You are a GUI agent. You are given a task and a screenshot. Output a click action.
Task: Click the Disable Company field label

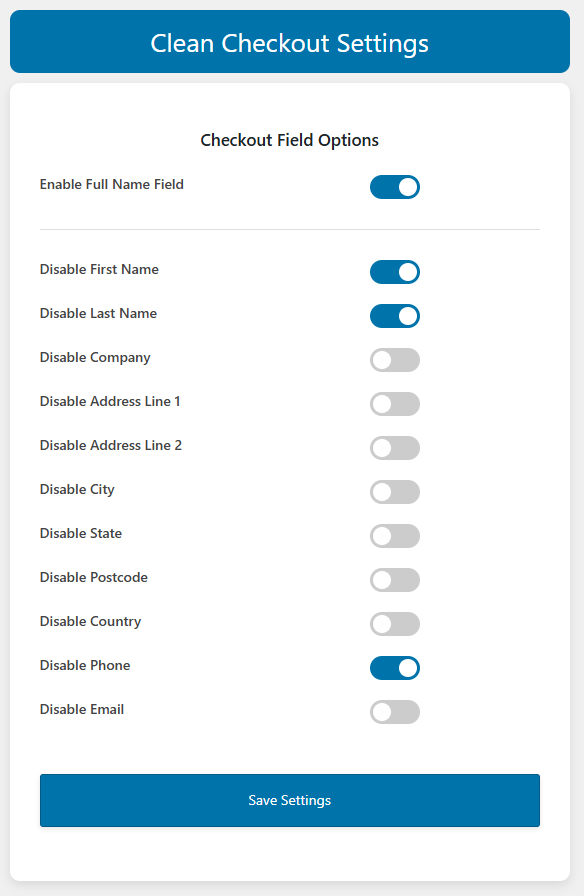[x=94, y=358]
